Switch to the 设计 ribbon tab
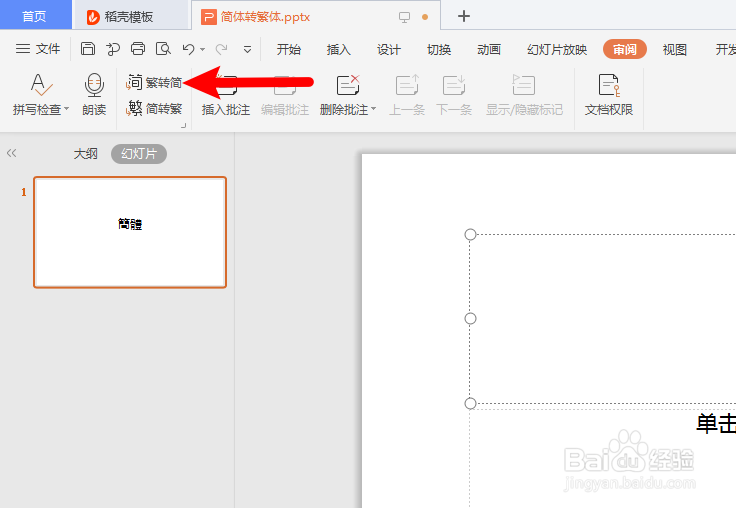The width and height of the screenshot is (736, 508). coord(389,49)
